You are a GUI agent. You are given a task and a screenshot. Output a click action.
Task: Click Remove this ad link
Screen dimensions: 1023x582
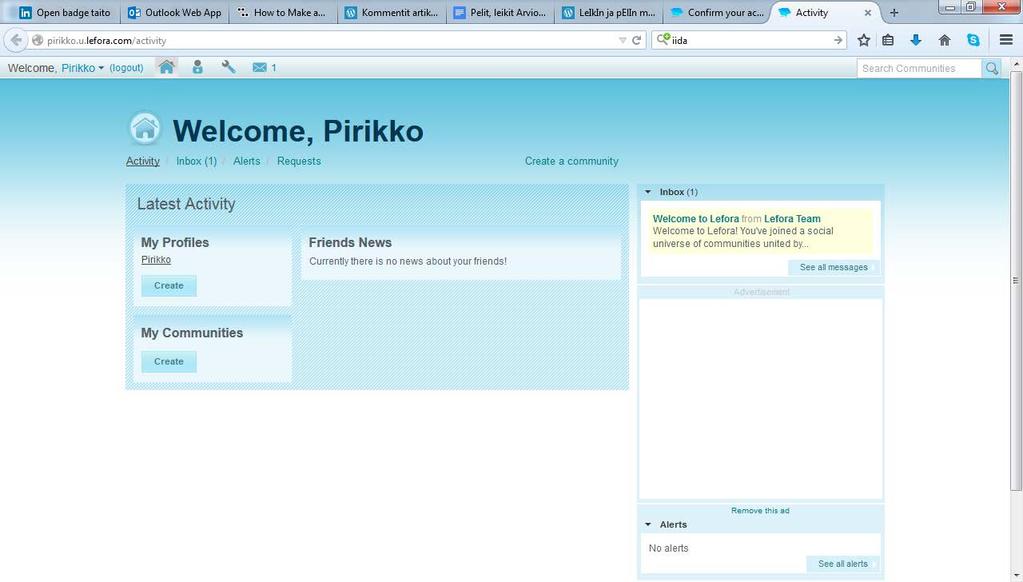pyautogui.click(x=760, y=510)
